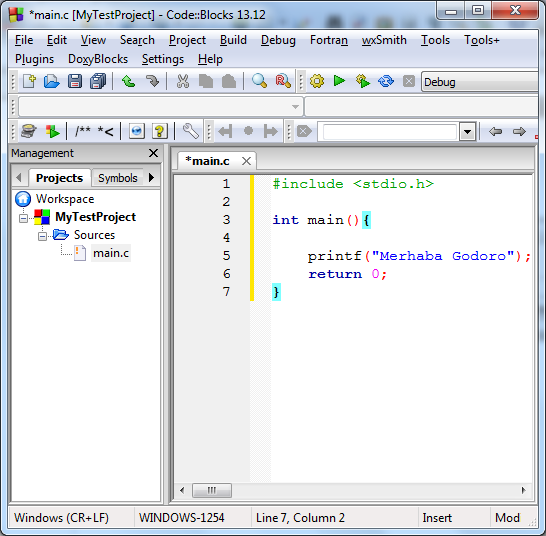Build and run icon
This screenshot has height=536, width=546.
(362, 81)
